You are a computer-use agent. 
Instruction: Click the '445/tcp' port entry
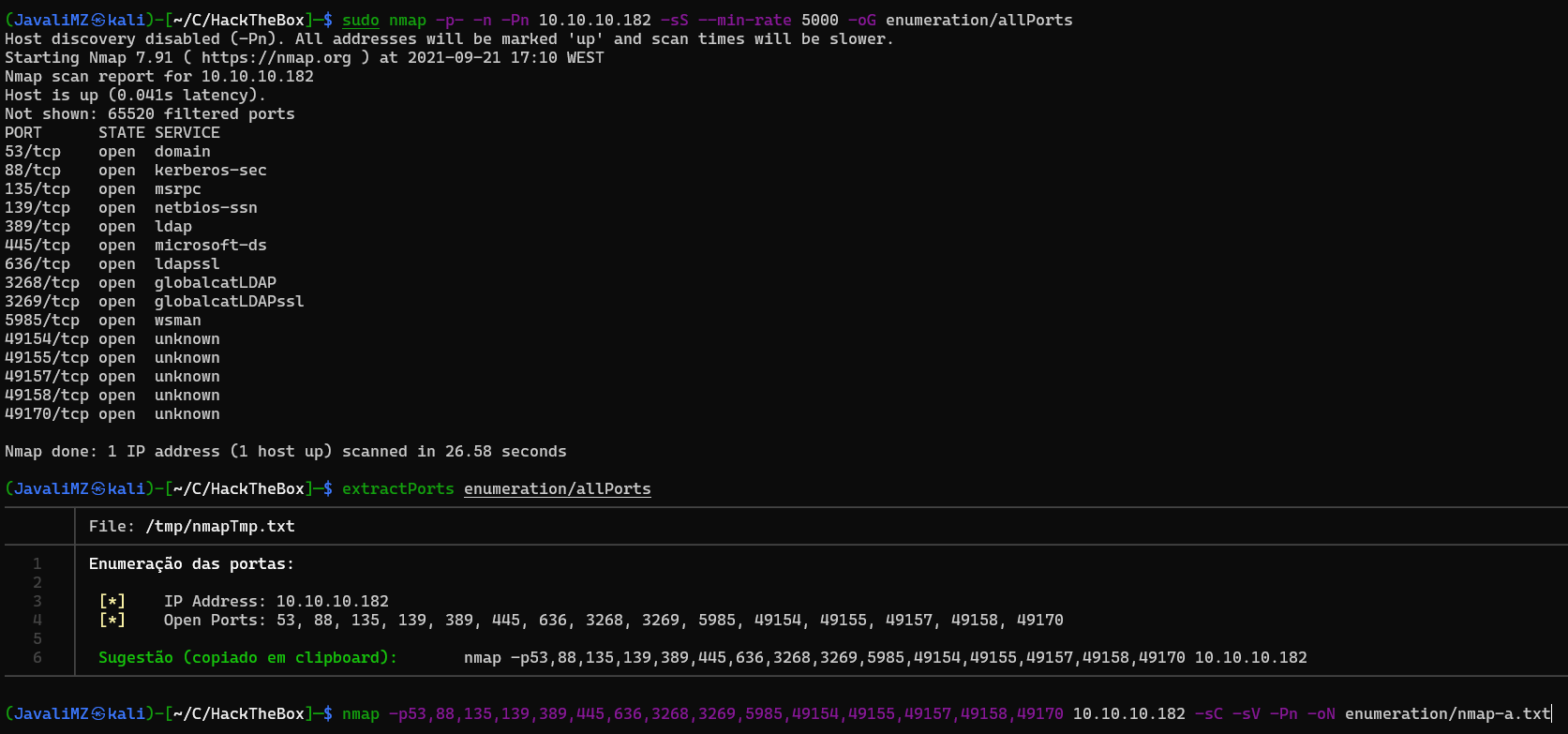(37, 246)
